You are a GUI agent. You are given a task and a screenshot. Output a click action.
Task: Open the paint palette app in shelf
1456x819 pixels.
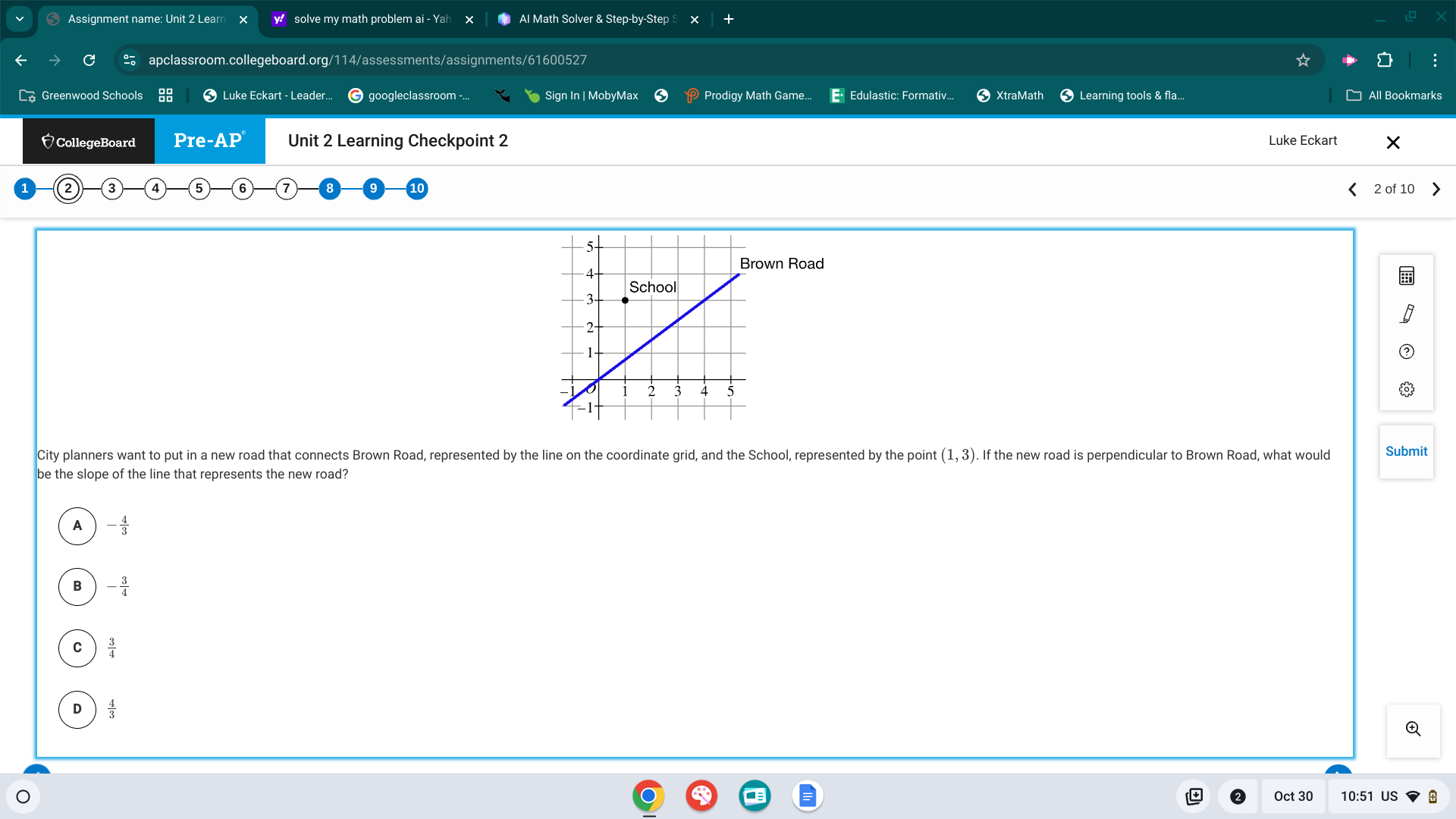coord(701,796)
